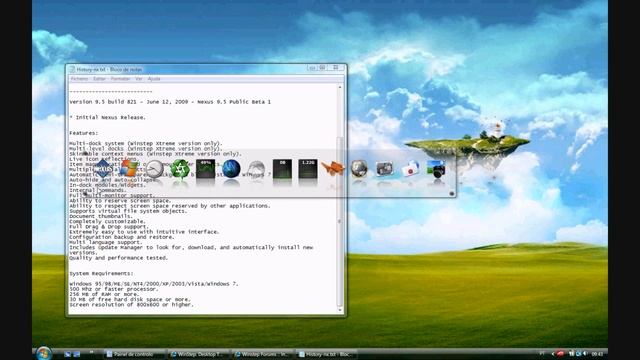Click the gray sketch face icon in dock
640x360 pixels.
pyautogui.click(x=256, y=169)
